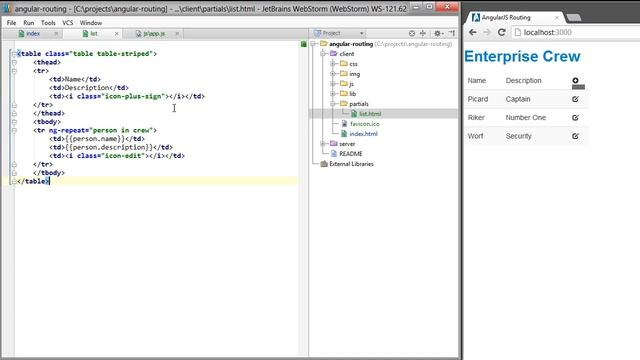Image resolution: width=640 pixels, height=360 pixels.
Task: Place cursor on the icon-plus-sign code line
Action: [x=127, y=96]
